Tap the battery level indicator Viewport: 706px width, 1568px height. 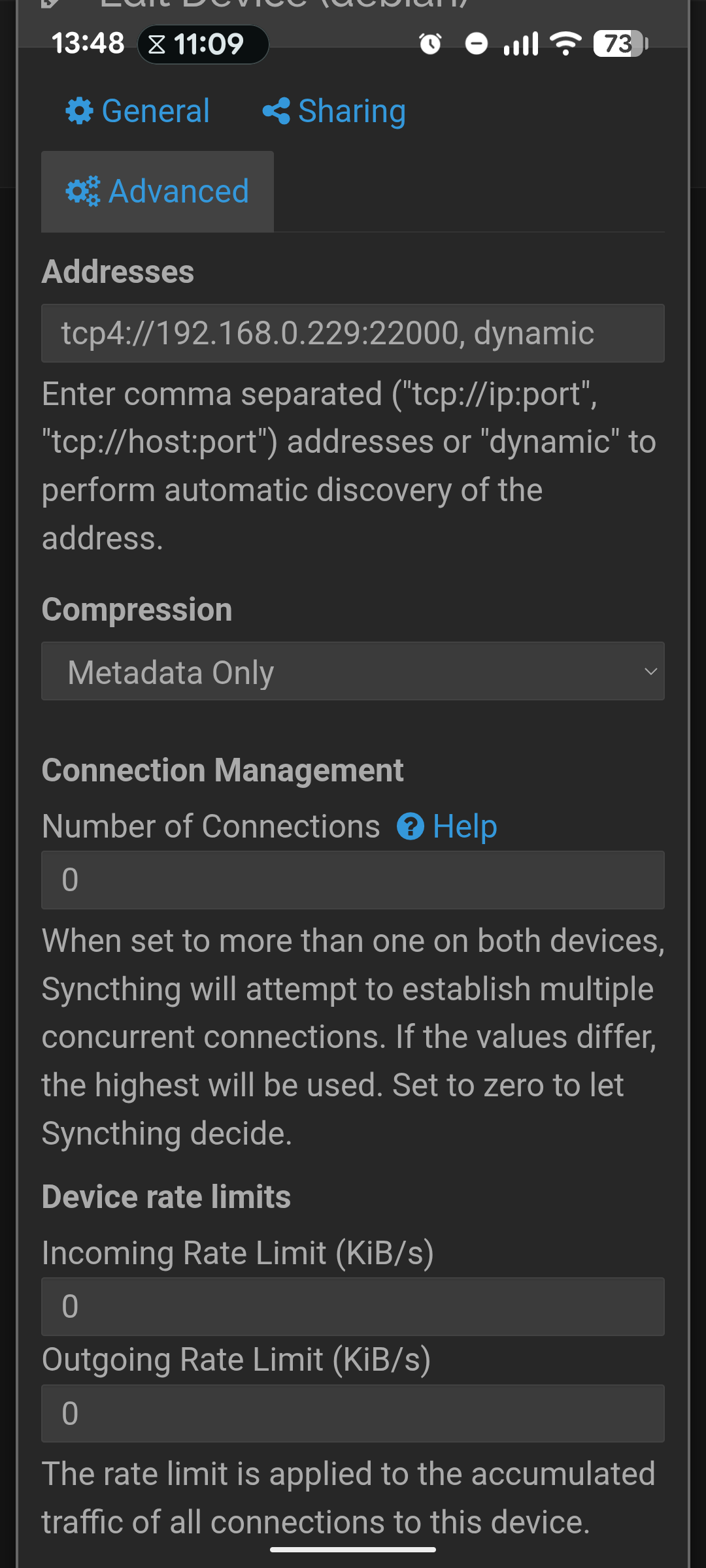tap(620, 44)
